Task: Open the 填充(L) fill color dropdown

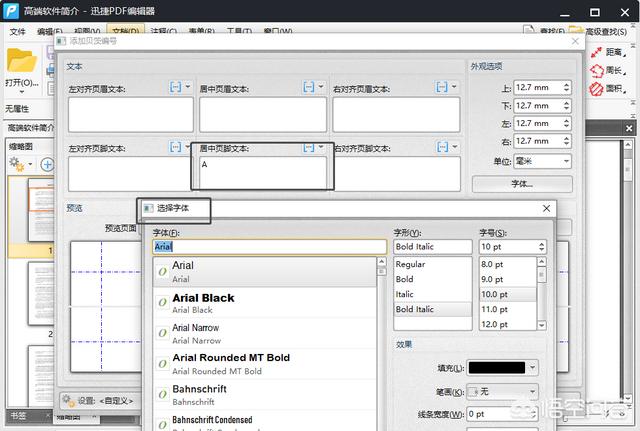Action: (532, 367)
